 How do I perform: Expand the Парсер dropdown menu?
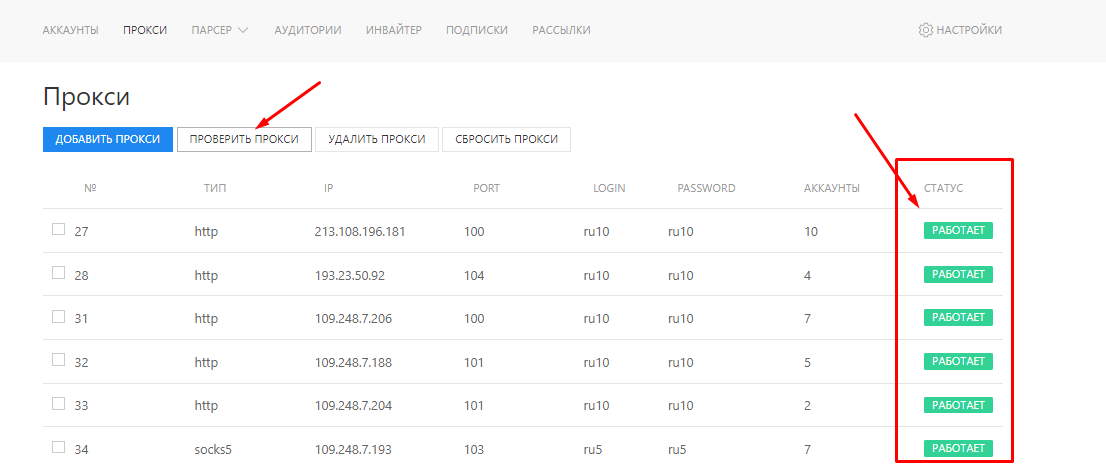[220, 30]
